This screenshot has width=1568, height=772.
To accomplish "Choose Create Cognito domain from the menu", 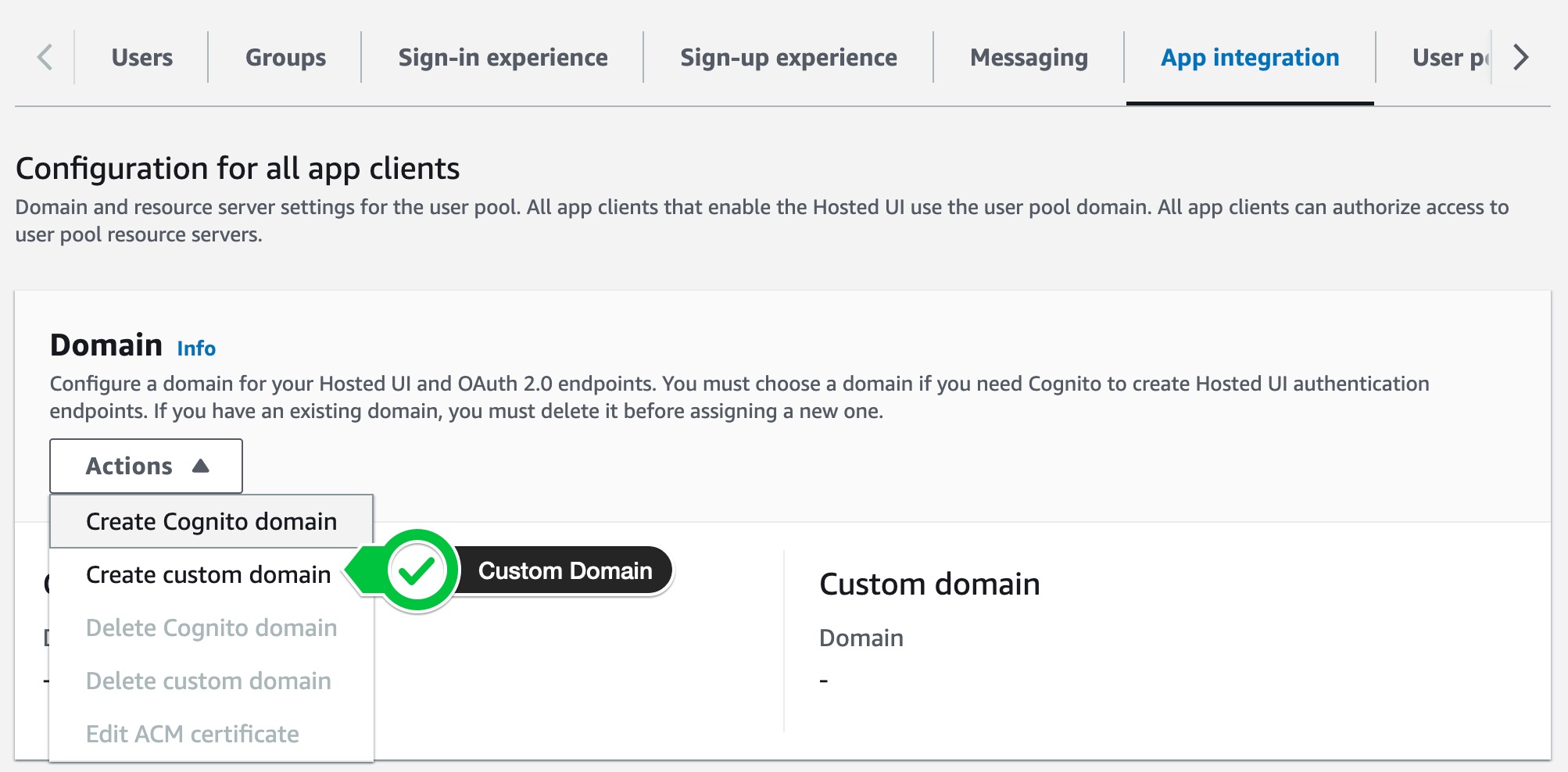I will (212, 521).
